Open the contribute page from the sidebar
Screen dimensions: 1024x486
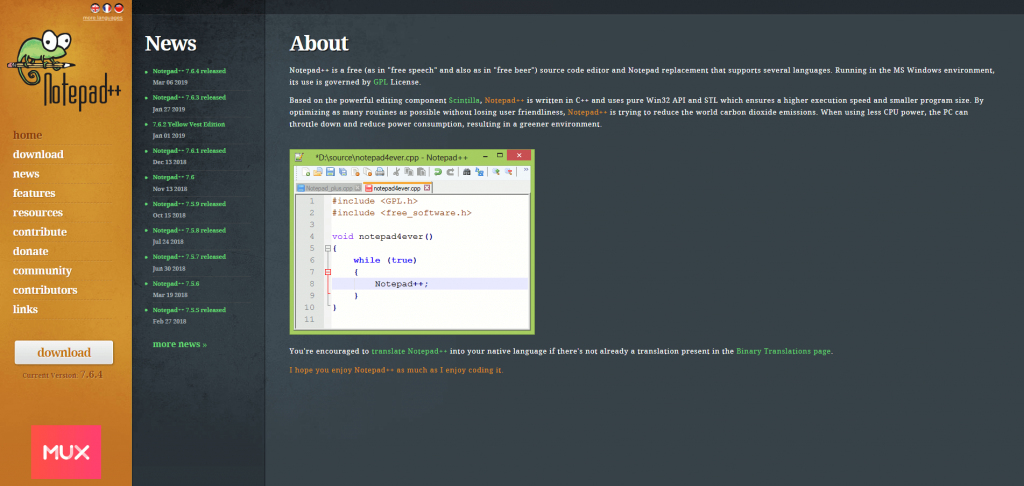[40, 232]
